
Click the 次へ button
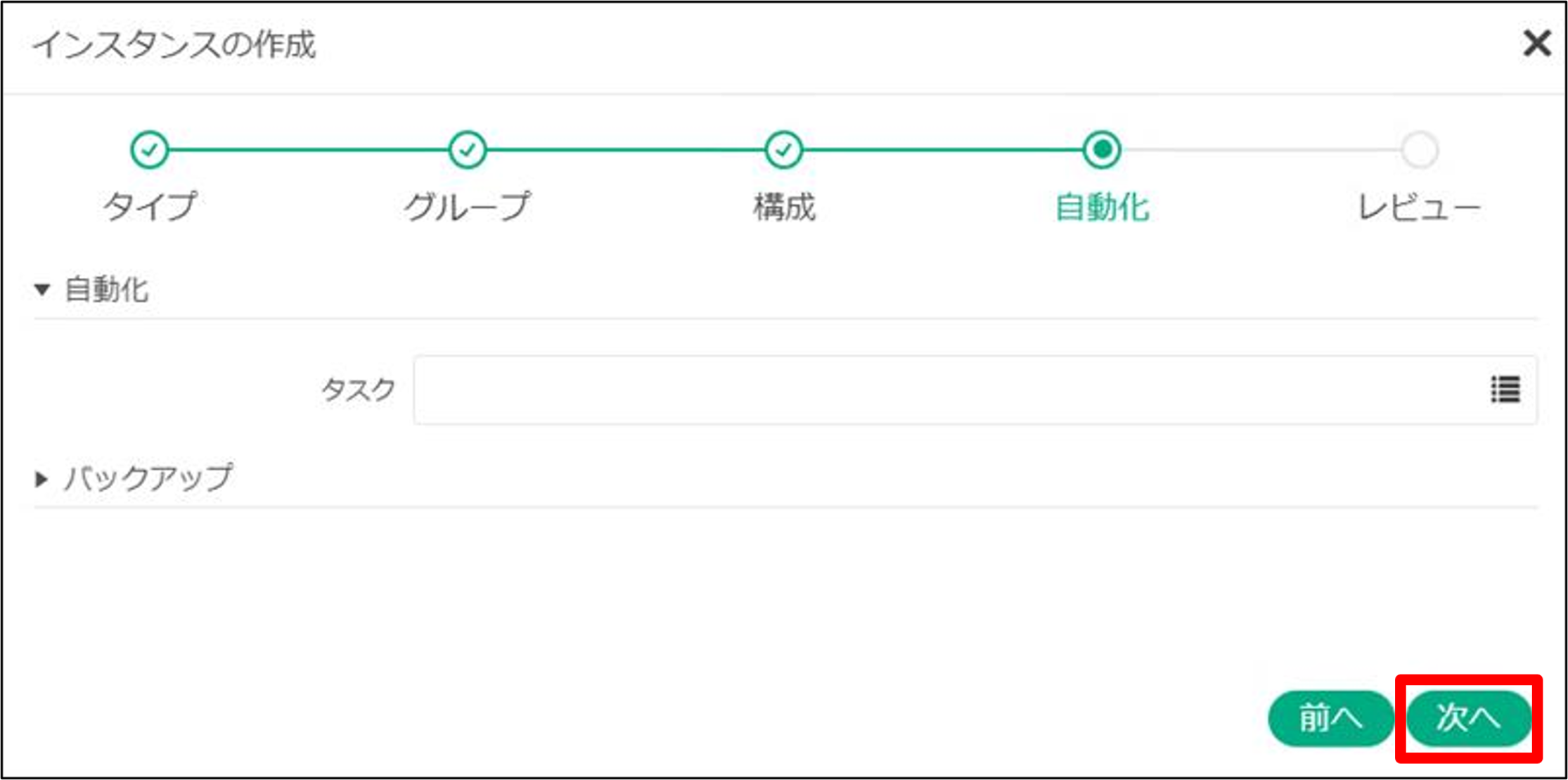click(1469, 718)
